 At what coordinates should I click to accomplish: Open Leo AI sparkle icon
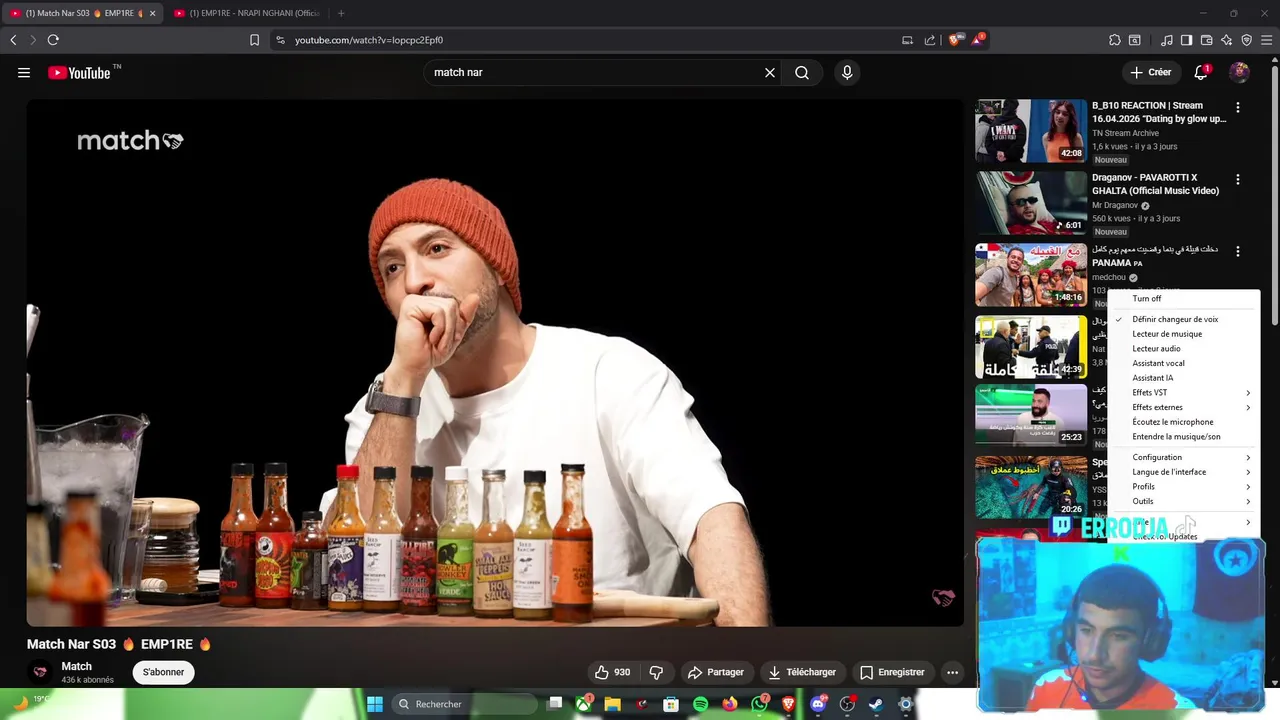1227,40
